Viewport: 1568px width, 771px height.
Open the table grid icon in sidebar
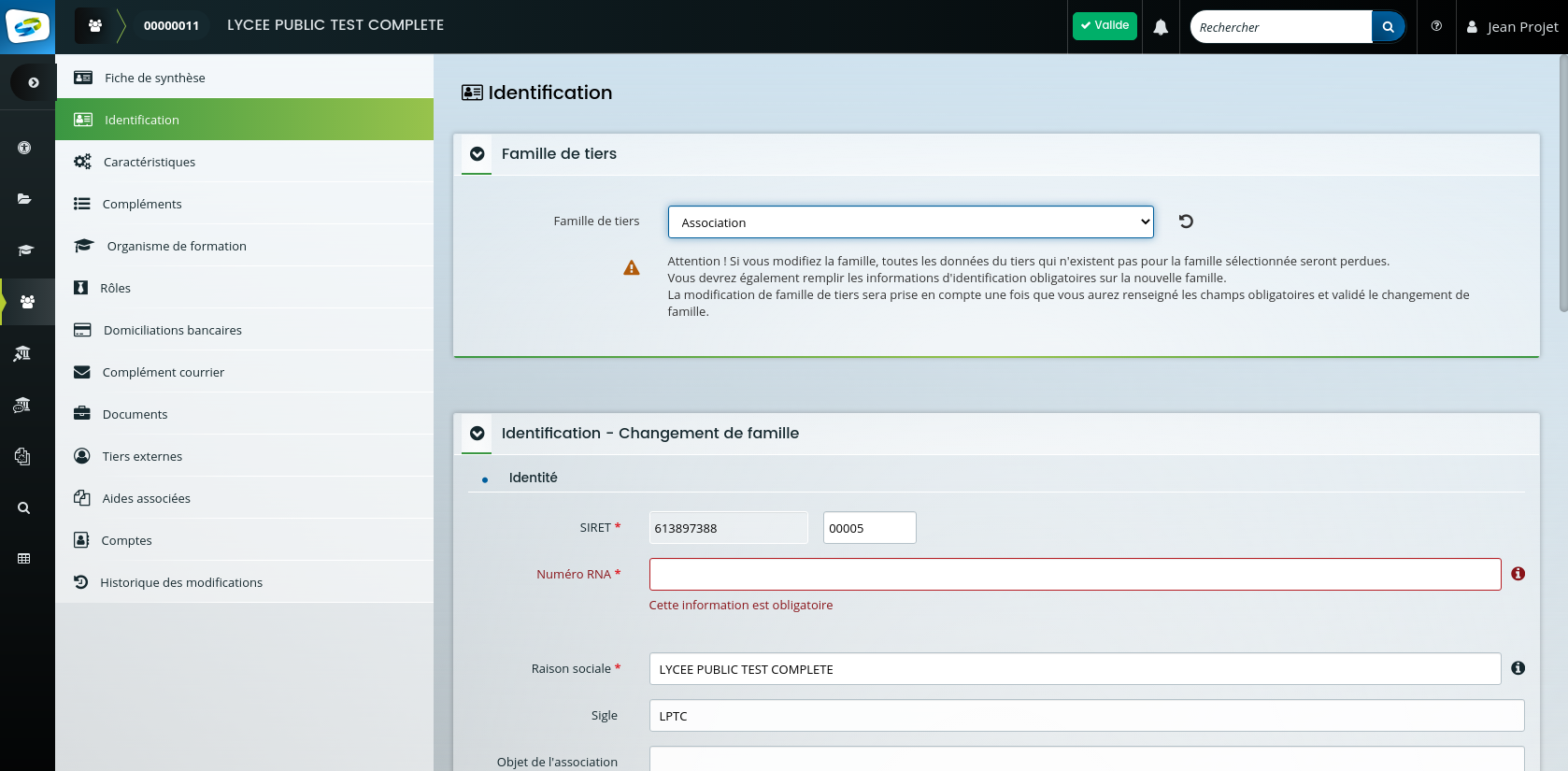pyautogui.click(x=24, y=559)
